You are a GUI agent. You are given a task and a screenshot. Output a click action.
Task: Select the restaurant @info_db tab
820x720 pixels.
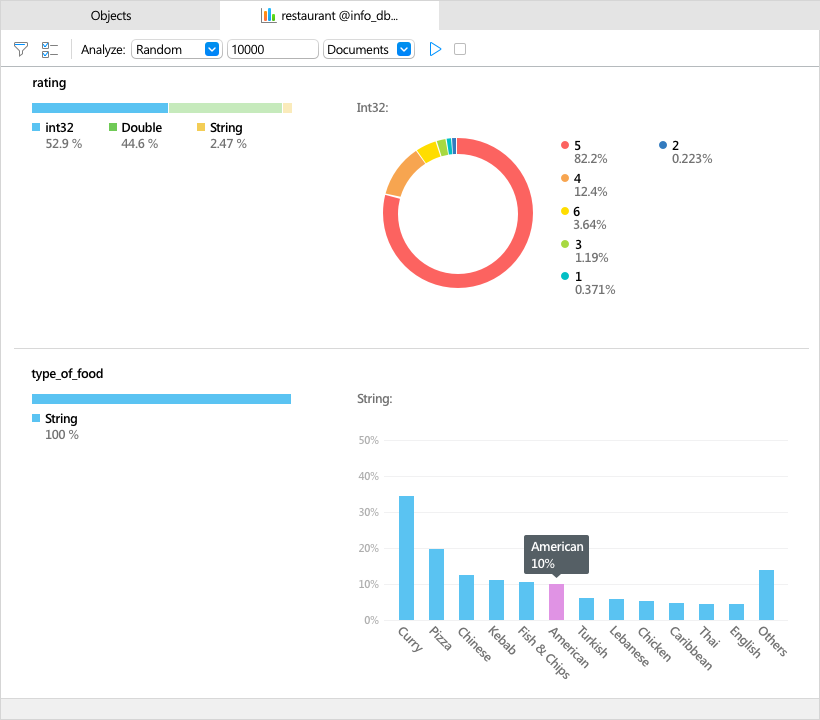click(x=329, y=16)
